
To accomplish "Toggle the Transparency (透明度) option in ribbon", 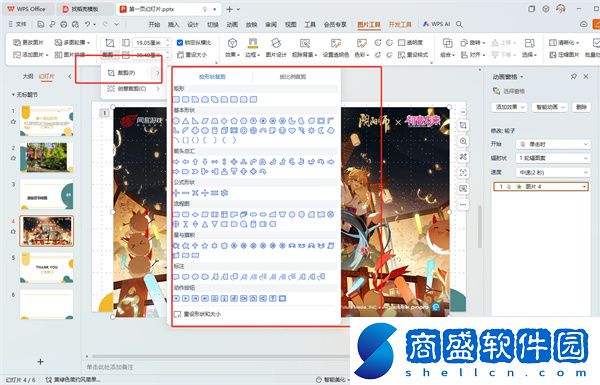I will pyautogui.click(x=410, y=42).
